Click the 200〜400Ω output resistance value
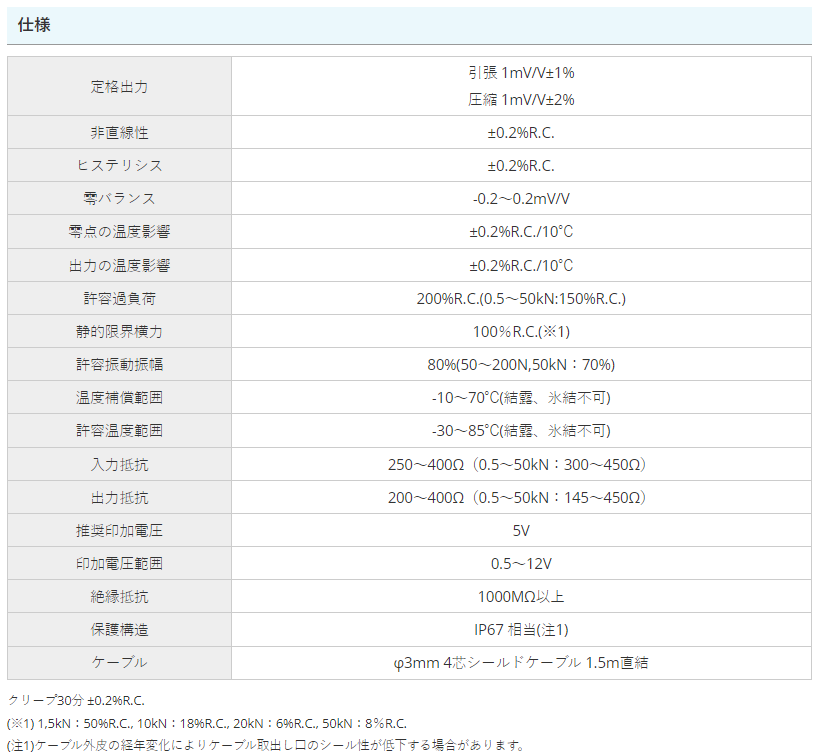 pyautogui.click(x=517, y=498)
